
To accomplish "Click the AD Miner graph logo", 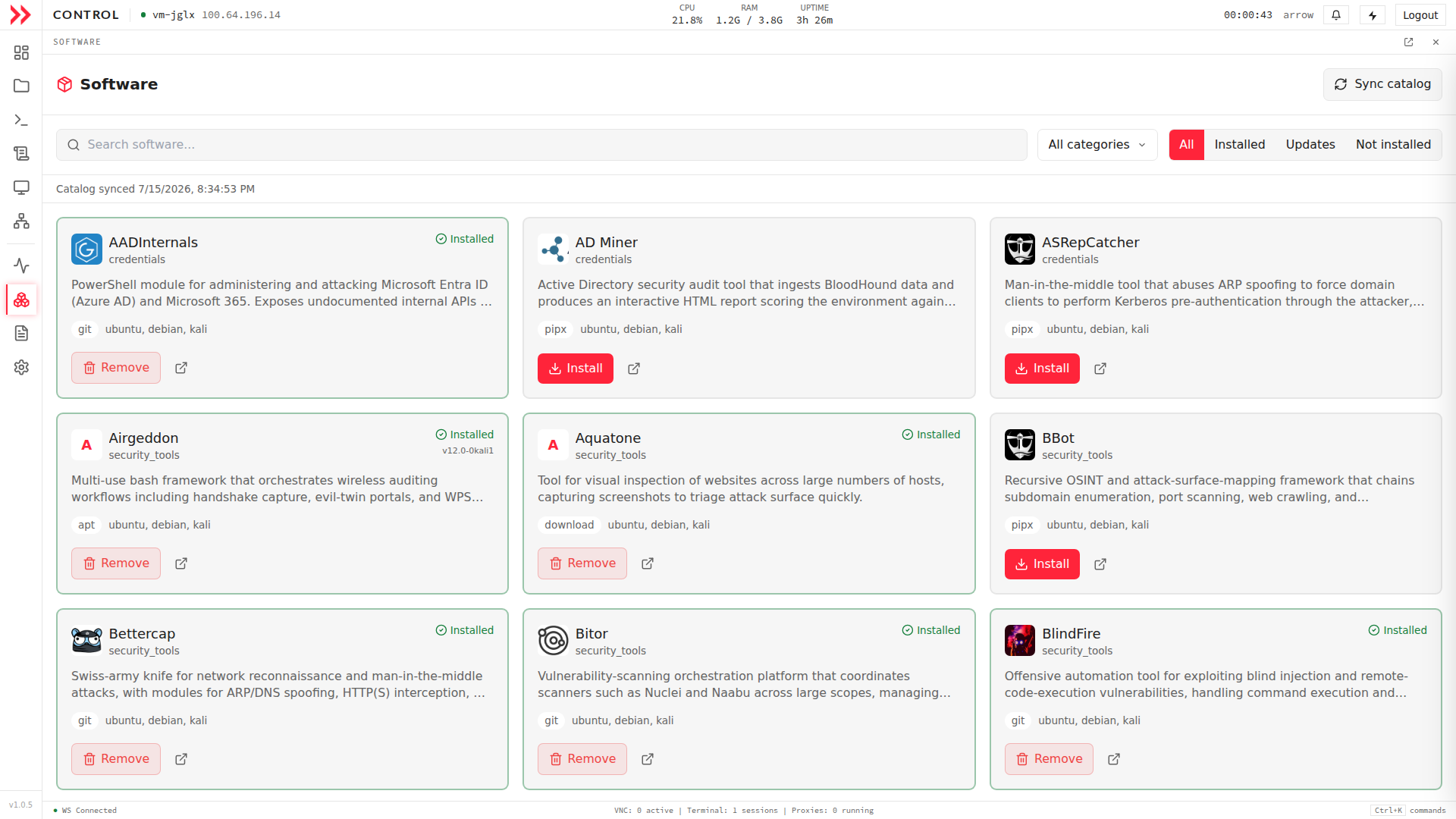I will (x=553, y=249).
